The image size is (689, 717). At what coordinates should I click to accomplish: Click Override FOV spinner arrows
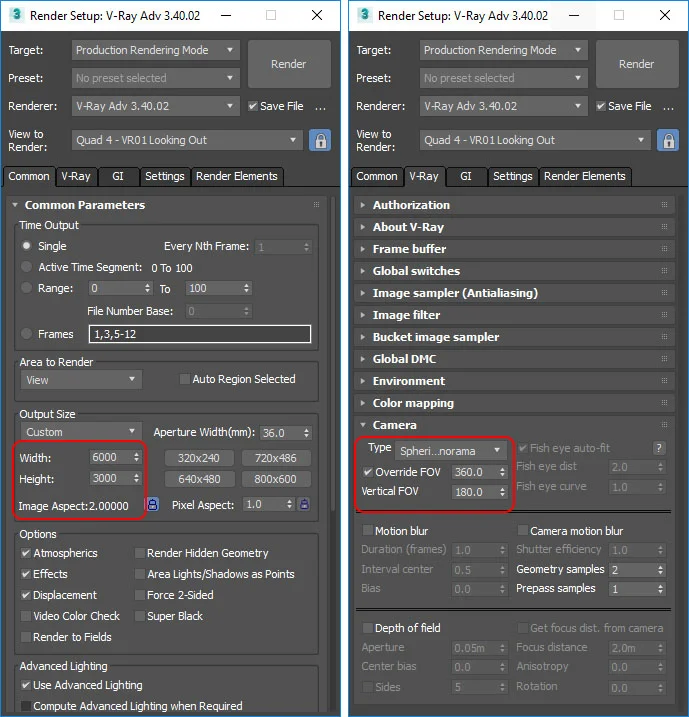pyautogui.click(x=502, y=472)
